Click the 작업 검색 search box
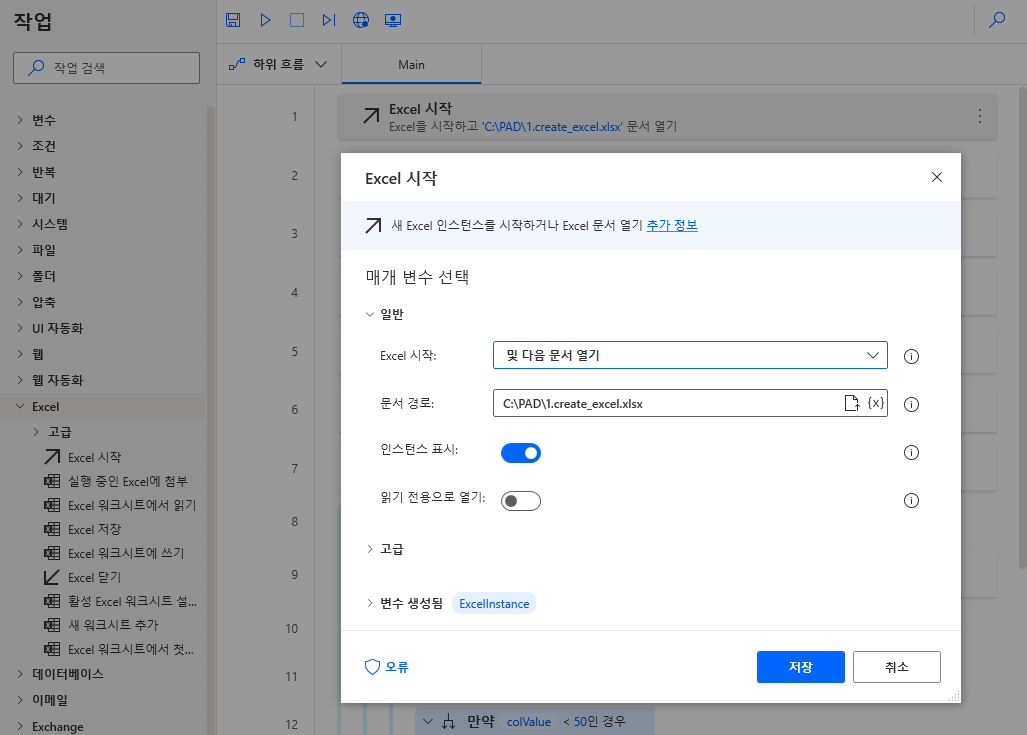Image resolution: width=1027 pixels, height=735 pixels. coord(106,68)
